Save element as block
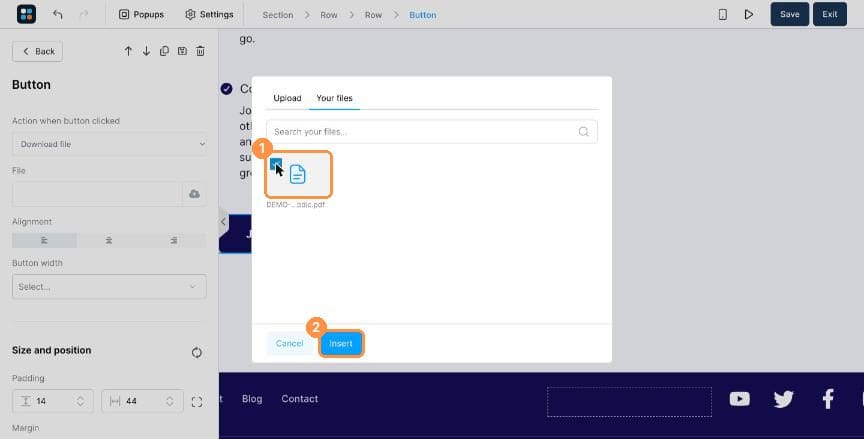The width and height of the screenshot is (864, 439). point(182,51)
